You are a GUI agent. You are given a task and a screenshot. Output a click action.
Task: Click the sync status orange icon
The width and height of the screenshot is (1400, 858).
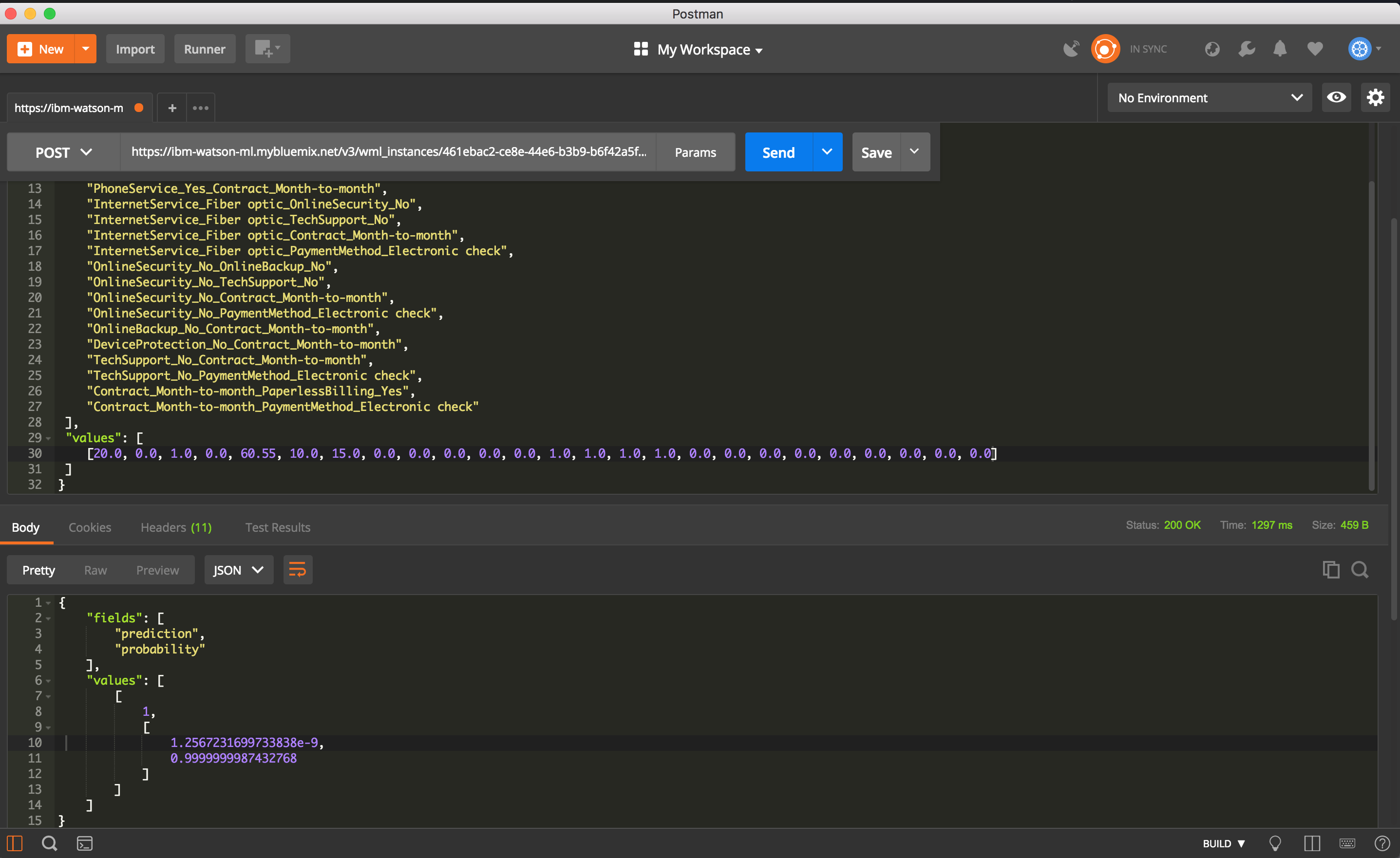pos(1104,49)
